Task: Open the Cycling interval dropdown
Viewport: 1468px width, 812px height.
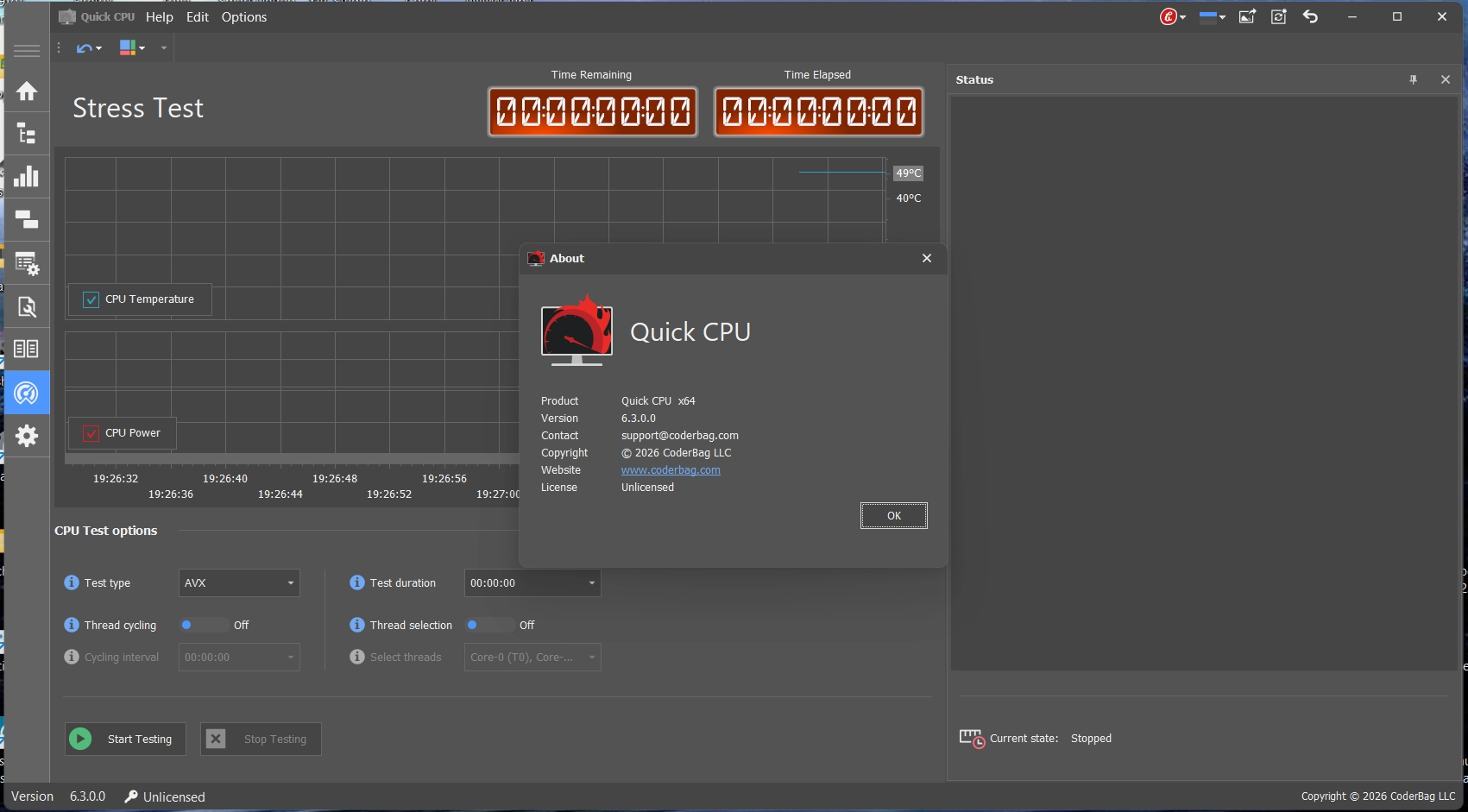Action: (x=239, y=658)
